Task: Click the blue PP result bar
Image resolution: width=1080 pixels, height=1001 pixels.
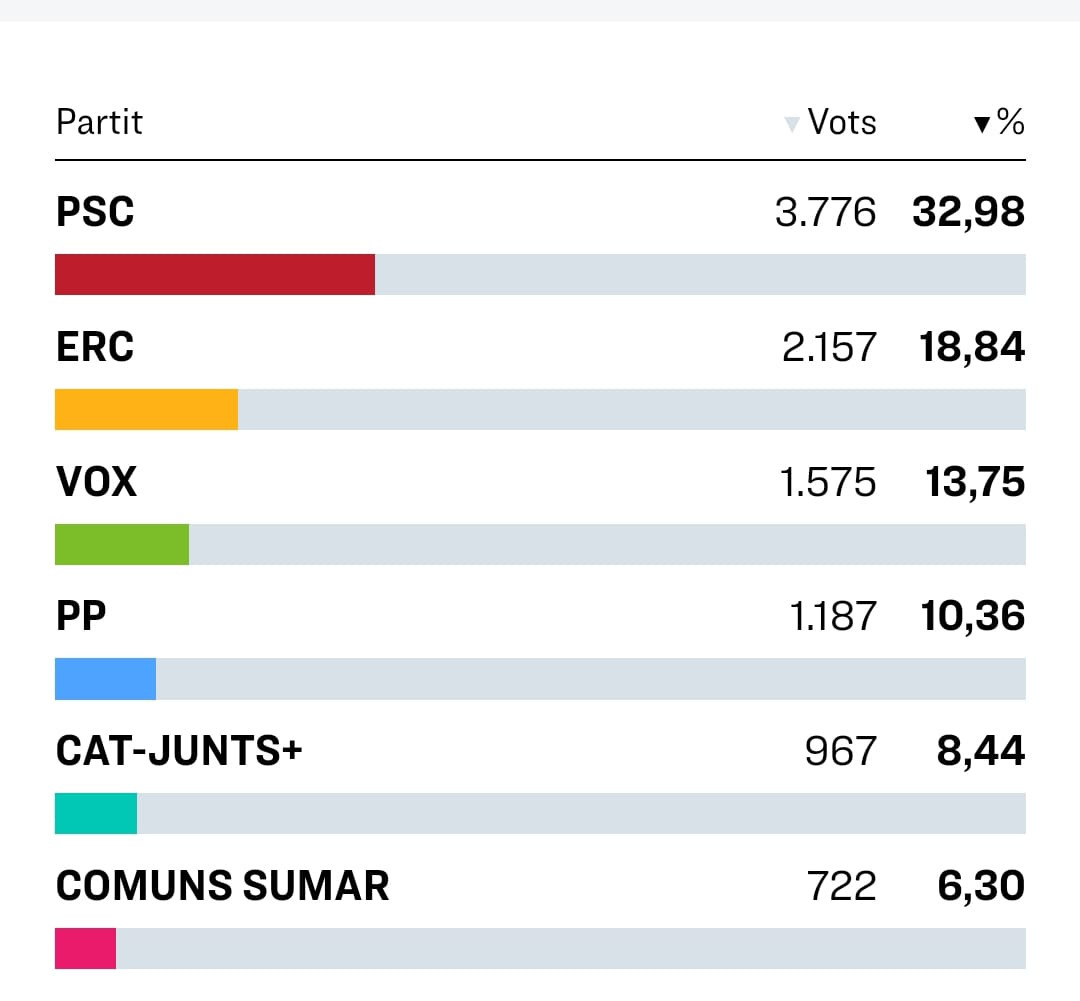Action: tap(105, 679)
